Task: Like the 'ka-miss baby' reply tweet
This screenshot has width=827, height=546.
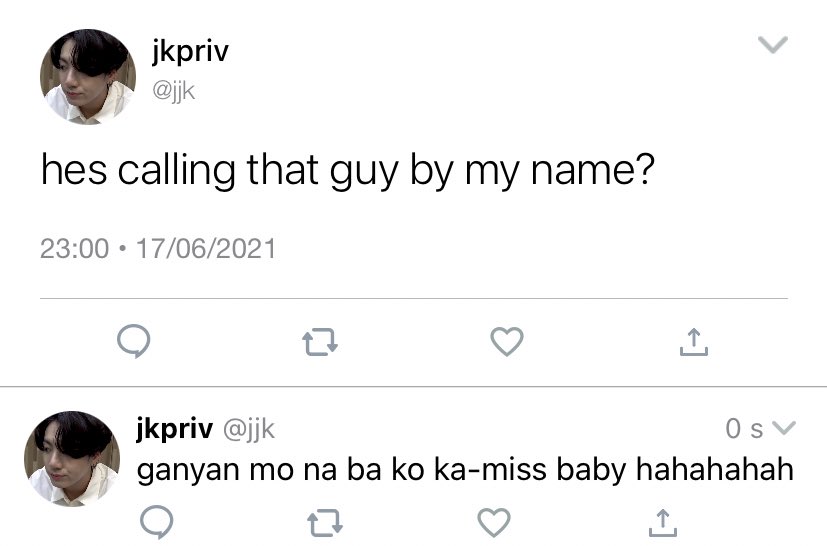Action: 494,522
